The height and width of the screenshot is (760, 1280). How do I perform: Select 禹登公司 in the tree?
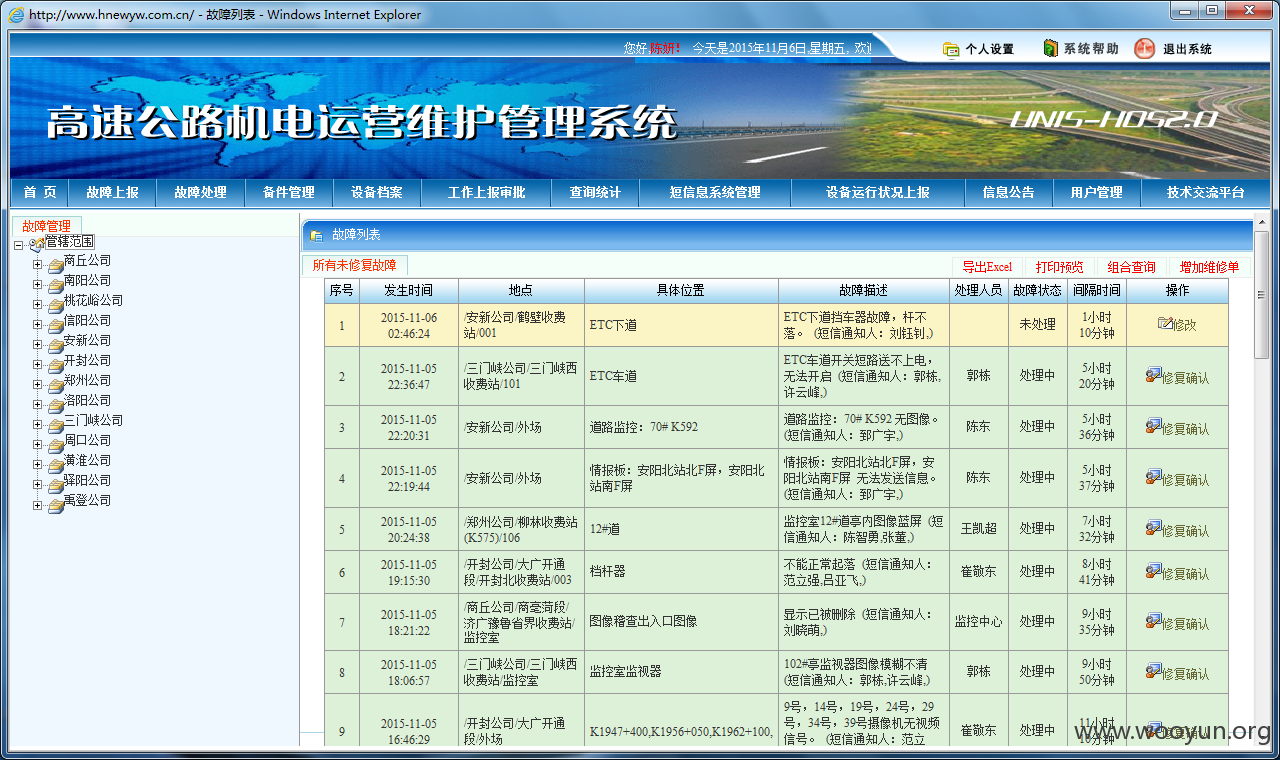pos(87,500)
